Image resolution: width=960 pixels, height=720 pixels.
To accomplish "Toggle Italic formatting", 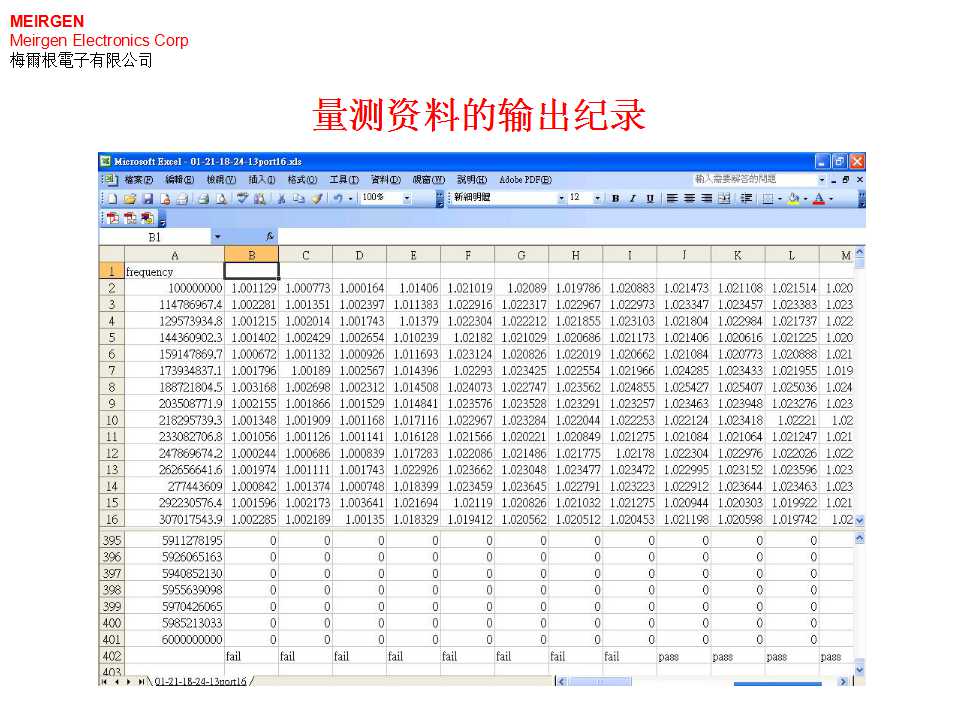I will click(x=632, y=198).
